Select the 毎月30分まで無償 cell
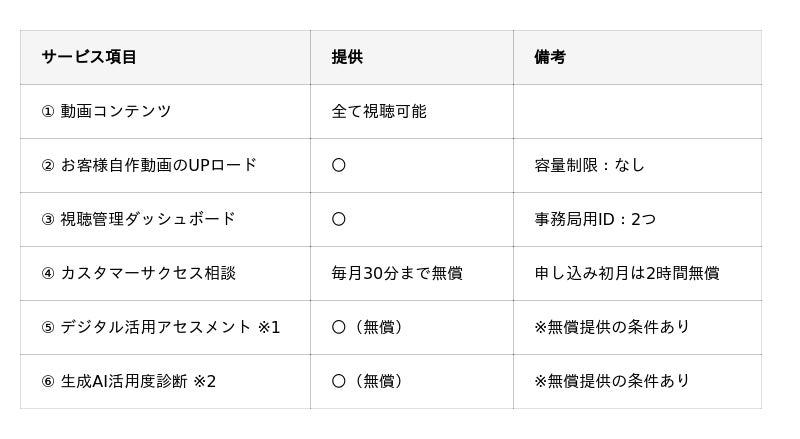The width and height of the screenshot is (800, 439). [x=397, y=273]
